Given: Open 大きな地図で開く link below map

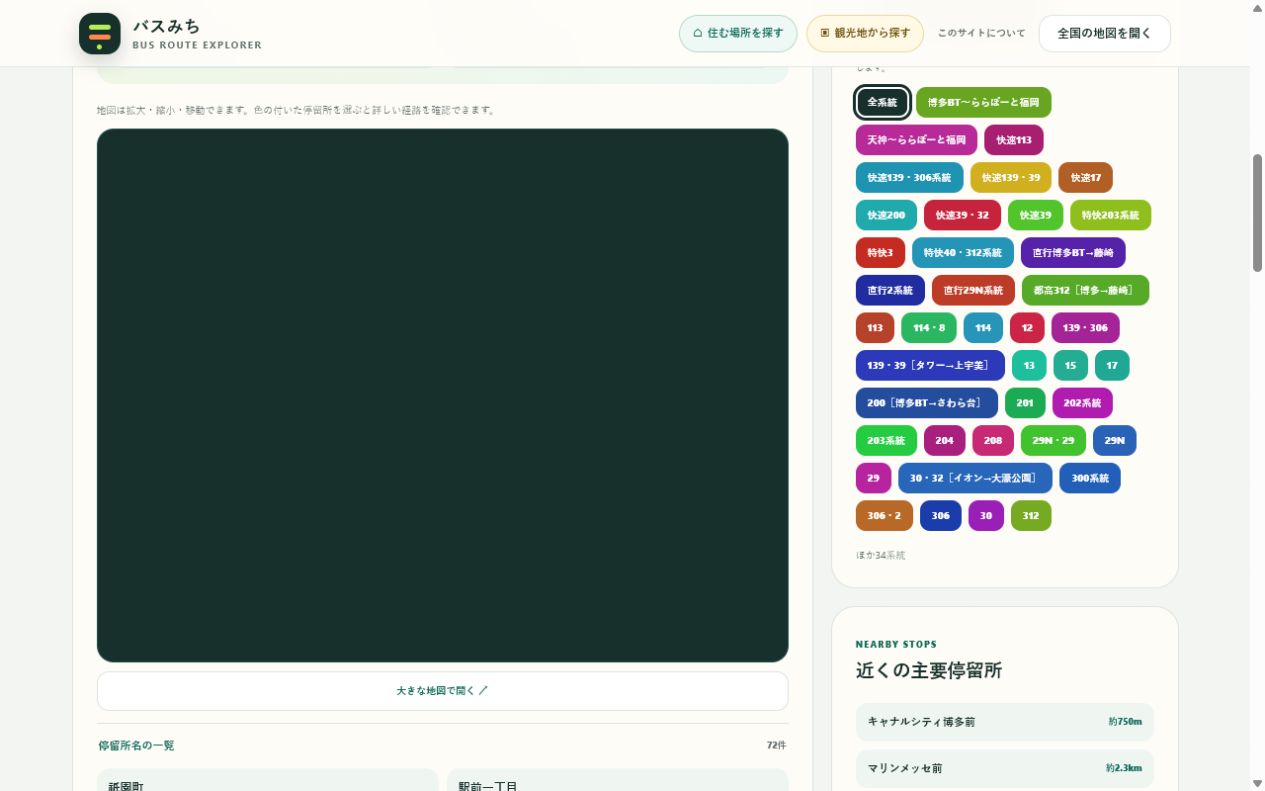Looking at the screenshot, I should click(442, 691).
